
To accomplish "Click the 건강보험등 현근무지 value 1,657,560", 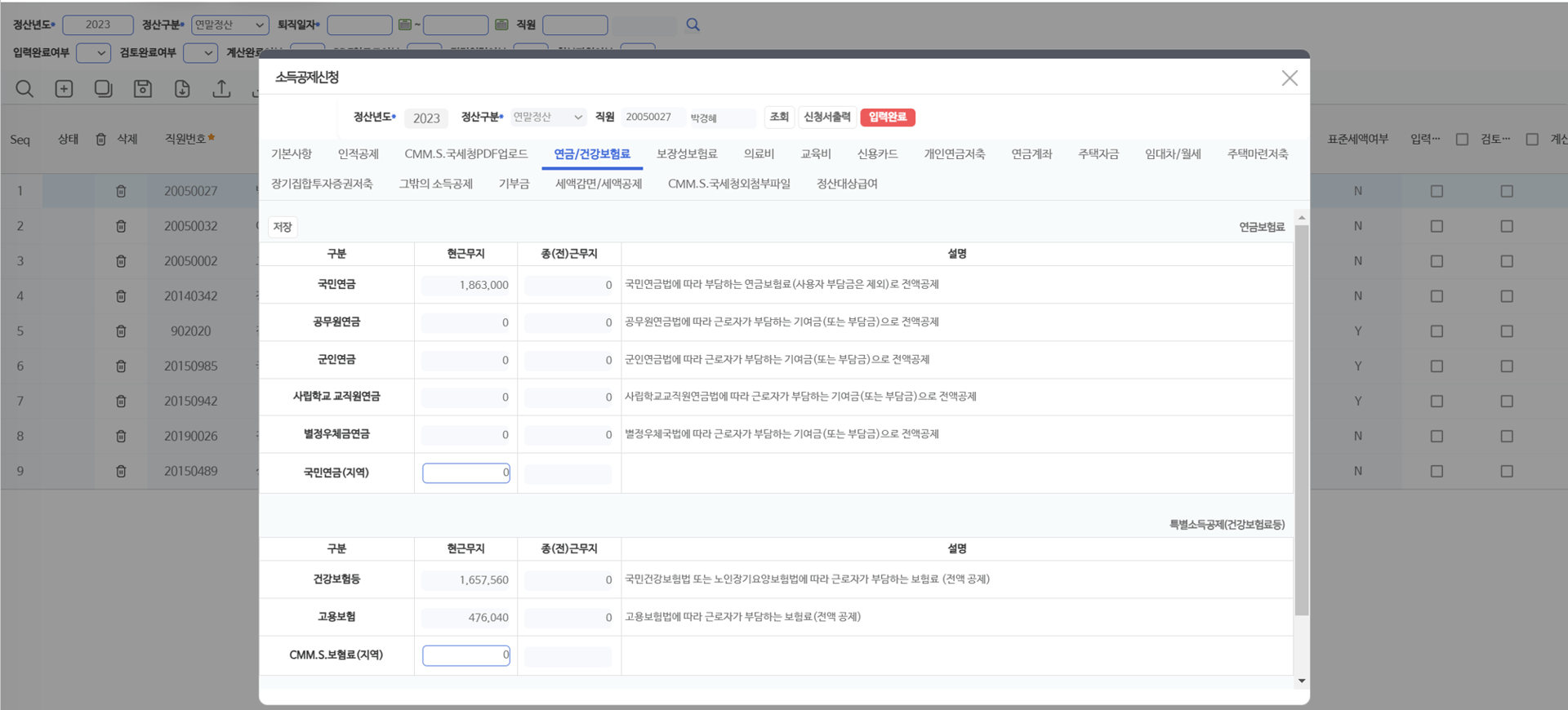I will [x=465, y=580].
